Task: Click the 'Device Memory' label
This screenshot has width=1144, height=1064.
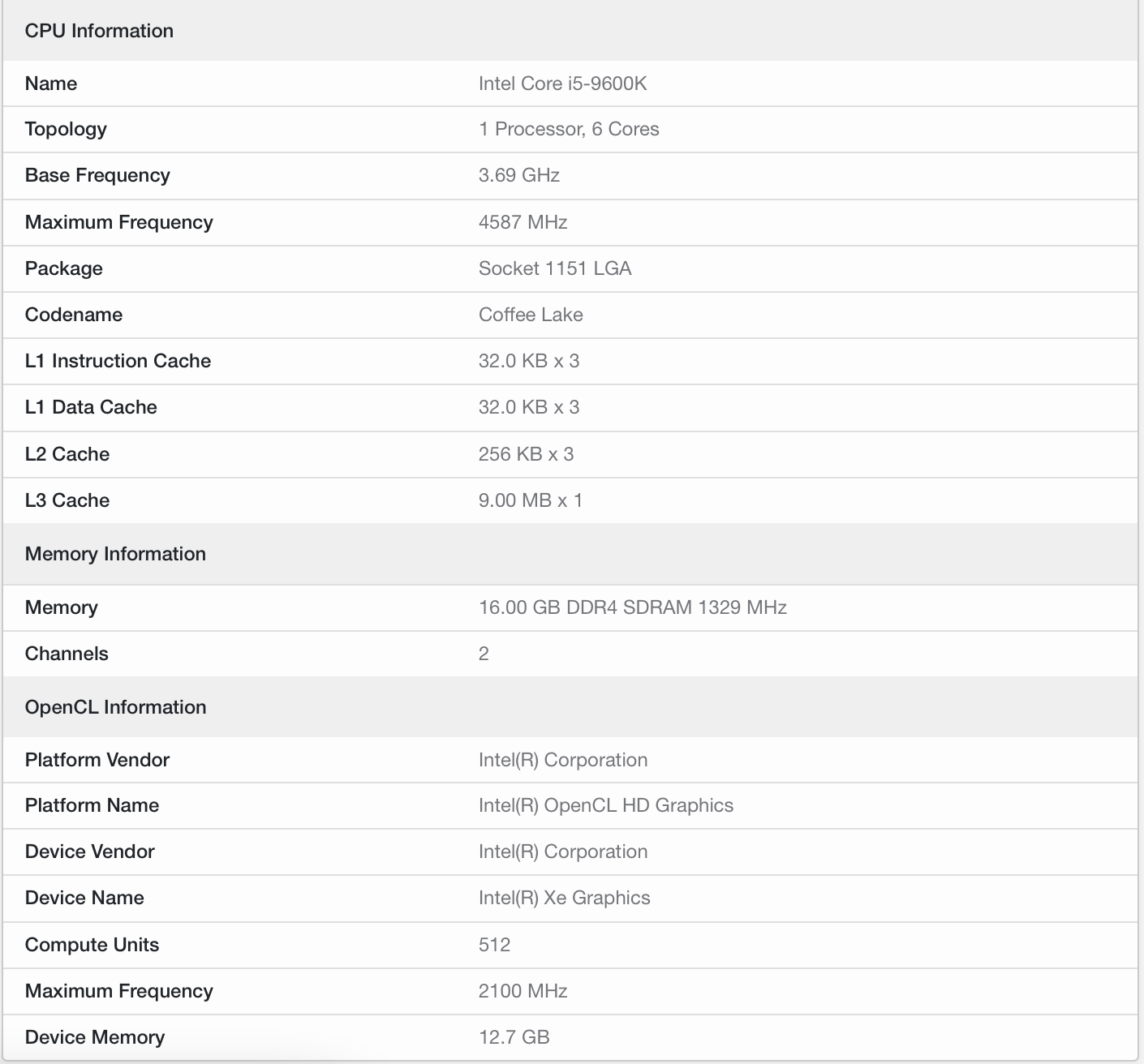Action: coord(95,1037)
